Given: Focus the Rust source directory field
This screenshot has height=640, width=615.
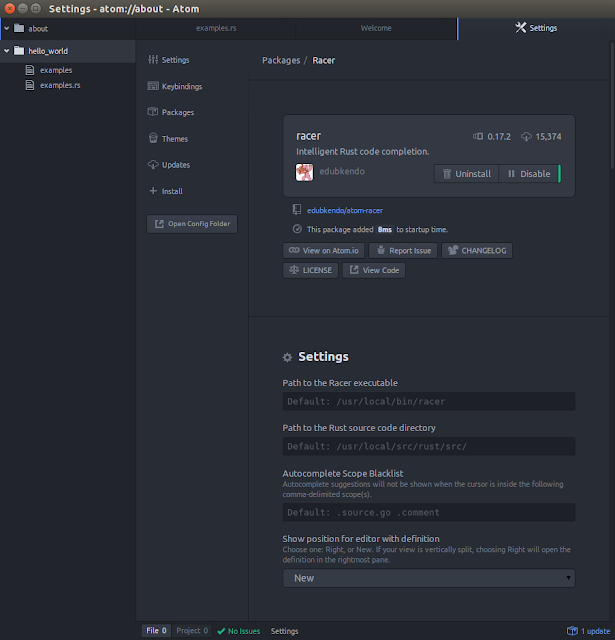Looking at the screenshot, I should click(429, 447).
